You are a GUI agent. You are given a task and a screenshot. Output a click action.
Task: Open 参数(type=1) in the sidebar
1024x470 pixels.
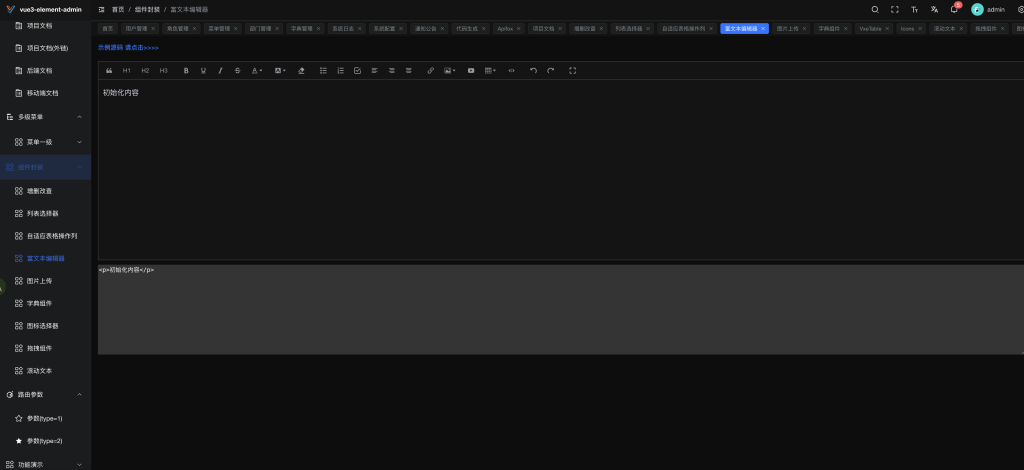pyautogui.click(x=45, y=418)
